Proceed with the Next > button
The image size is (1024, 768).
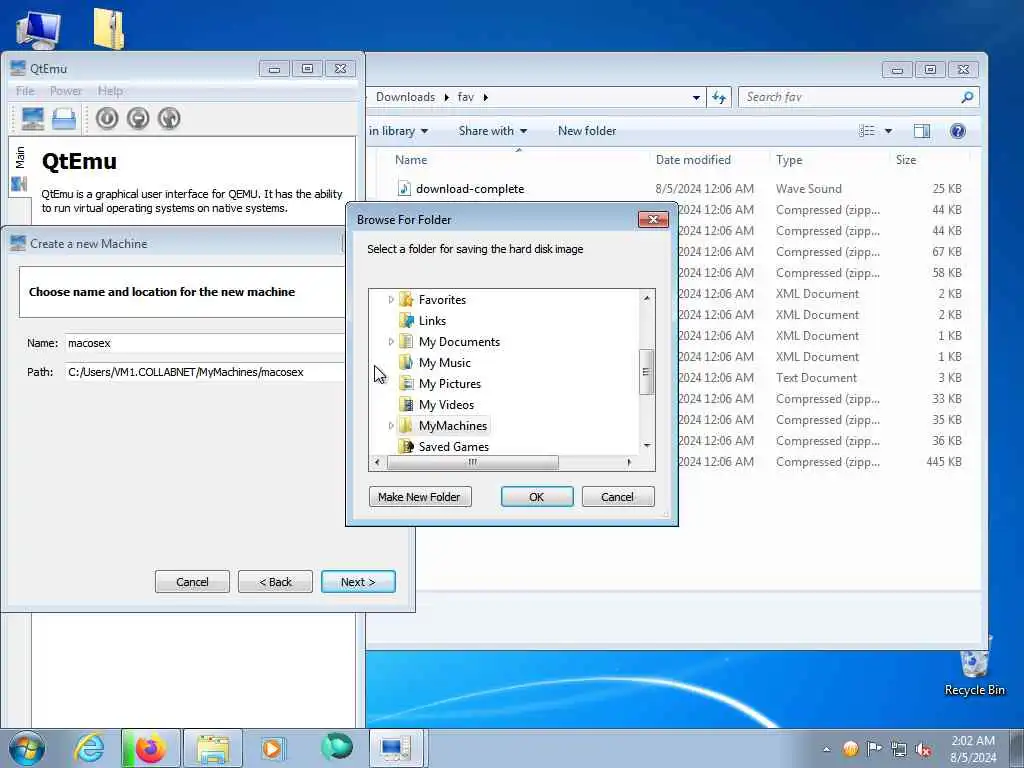[x=358, y=582]
